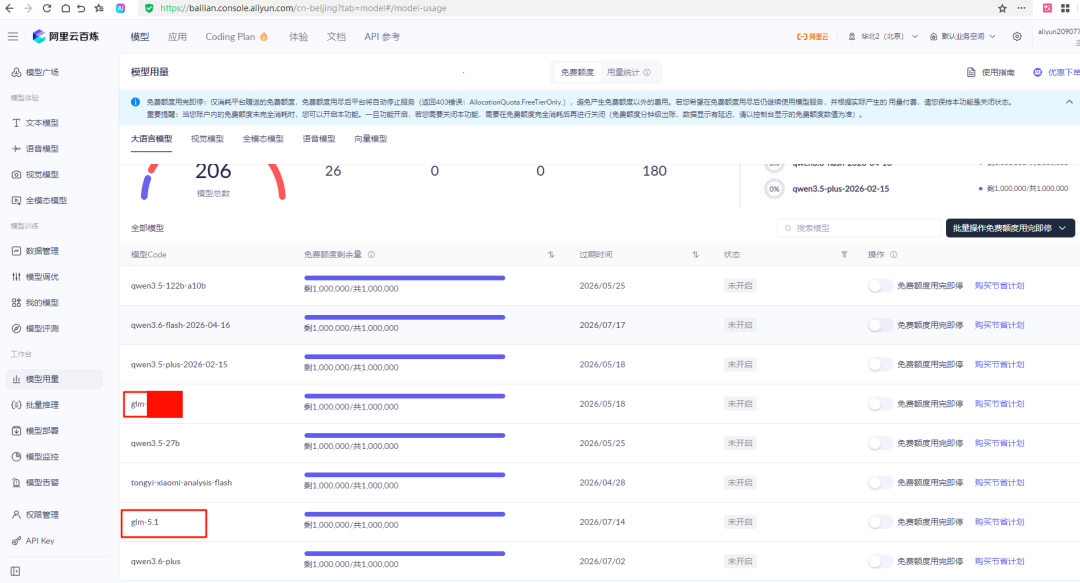
Task: Toggle 免费额度用完即停 for qwen3.6-plus
Action: pyautogui.click(x=880, y=561)
